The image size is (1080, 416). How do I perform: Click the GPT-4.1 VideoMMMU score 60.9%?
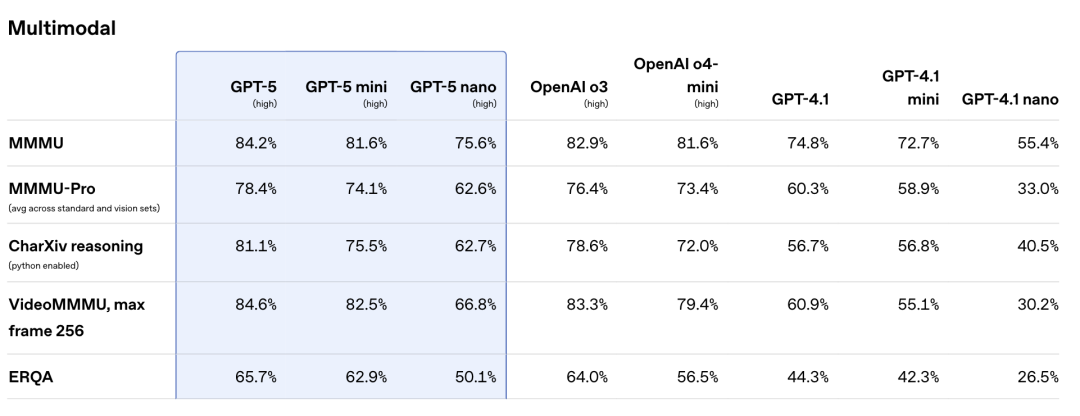click(x=808, y=304)
